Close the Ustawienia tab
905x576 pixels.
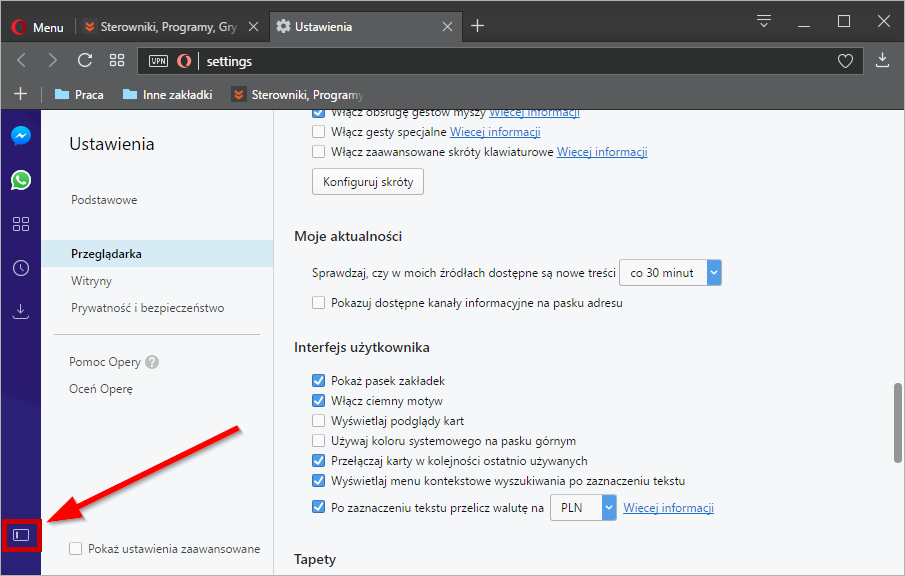pos(447,27)
